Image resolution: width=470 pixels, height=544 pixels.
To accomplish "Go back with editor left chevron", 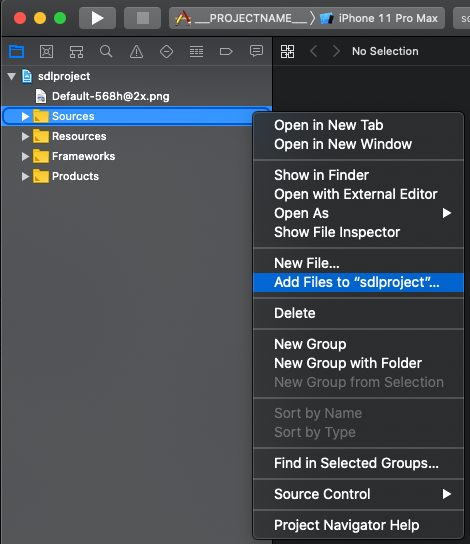I will [x=314, y=51].
